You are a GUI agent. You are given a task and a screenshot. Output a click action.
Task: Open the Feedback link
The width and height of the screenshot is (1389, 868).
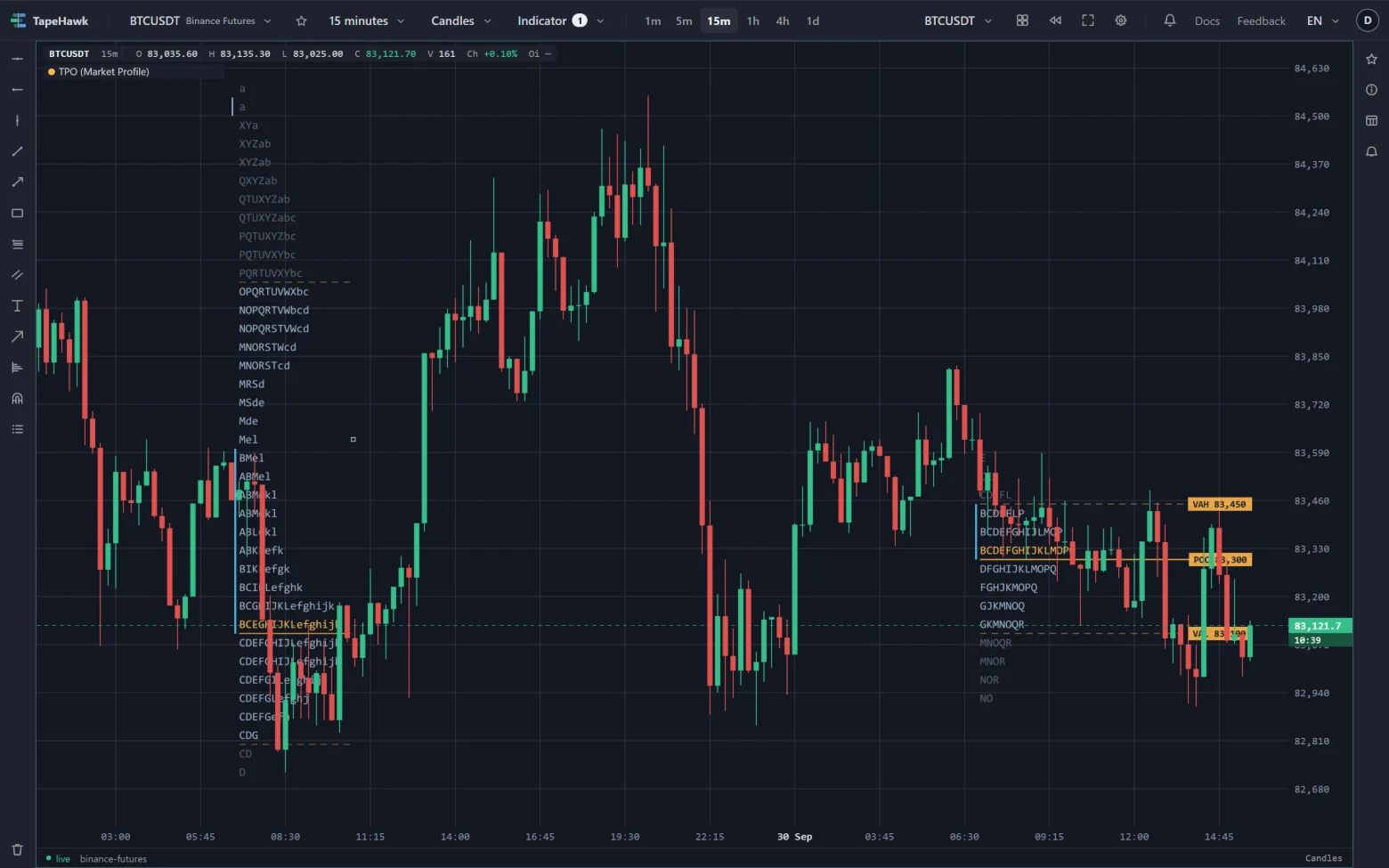pos(1261,20)
